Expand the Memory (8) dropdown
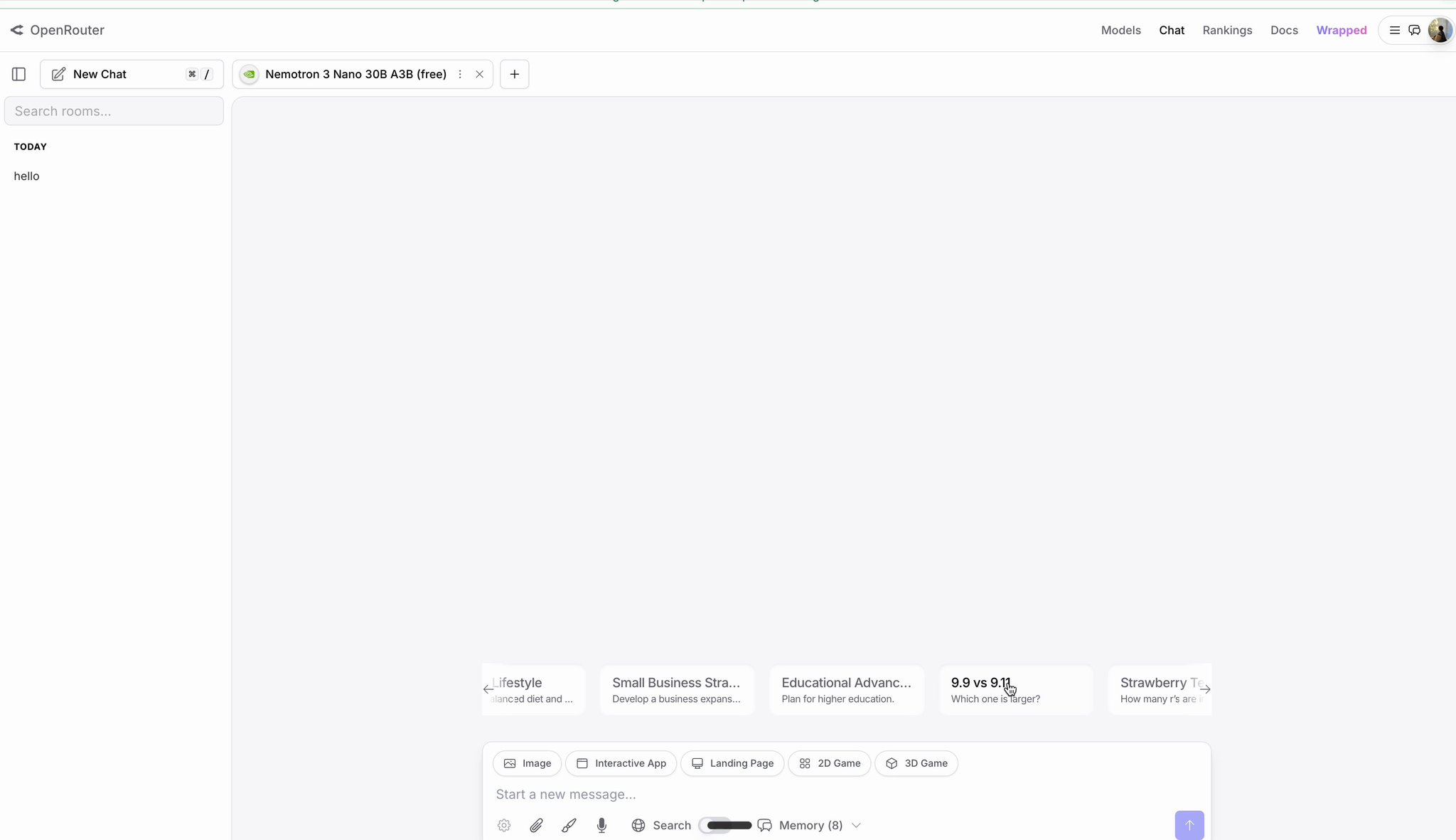 pos(856,825)
